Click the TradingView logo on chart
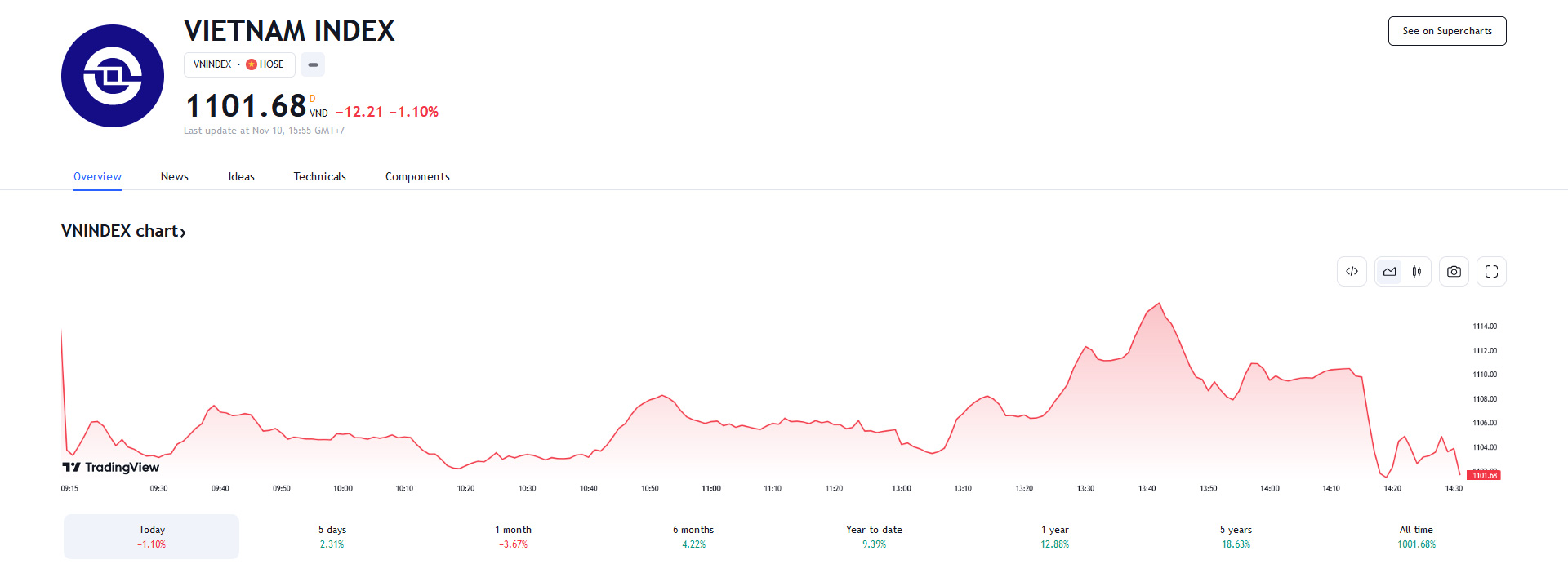The image size is (1568, 582). [111, 467]
